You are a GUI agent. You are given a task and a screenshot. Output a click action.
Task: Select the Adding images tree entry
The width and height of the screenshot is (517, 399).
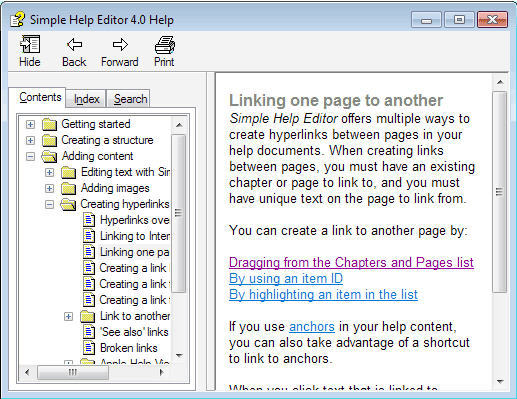click(115, 188)
